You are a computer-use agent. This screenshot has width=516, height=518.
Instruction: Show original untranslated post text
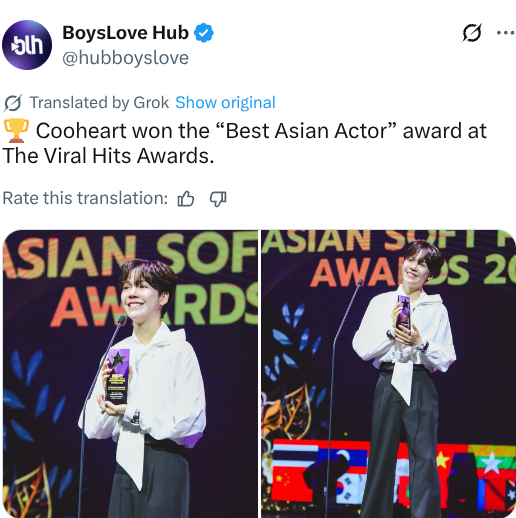tap(225, 102)
